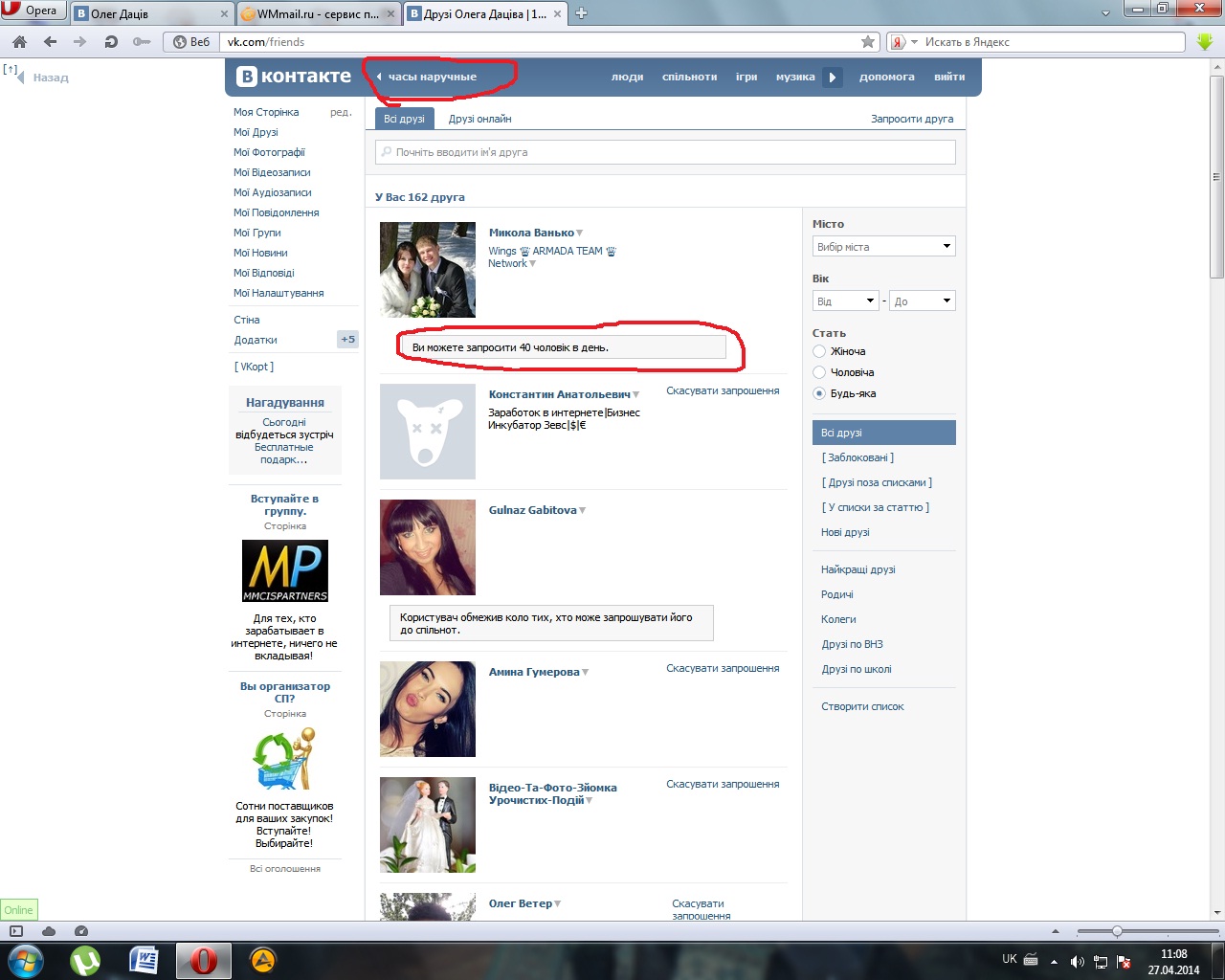Click the music play button in VK header
The height and width of the screenshot is (980, 1225).
coord(833,78)
